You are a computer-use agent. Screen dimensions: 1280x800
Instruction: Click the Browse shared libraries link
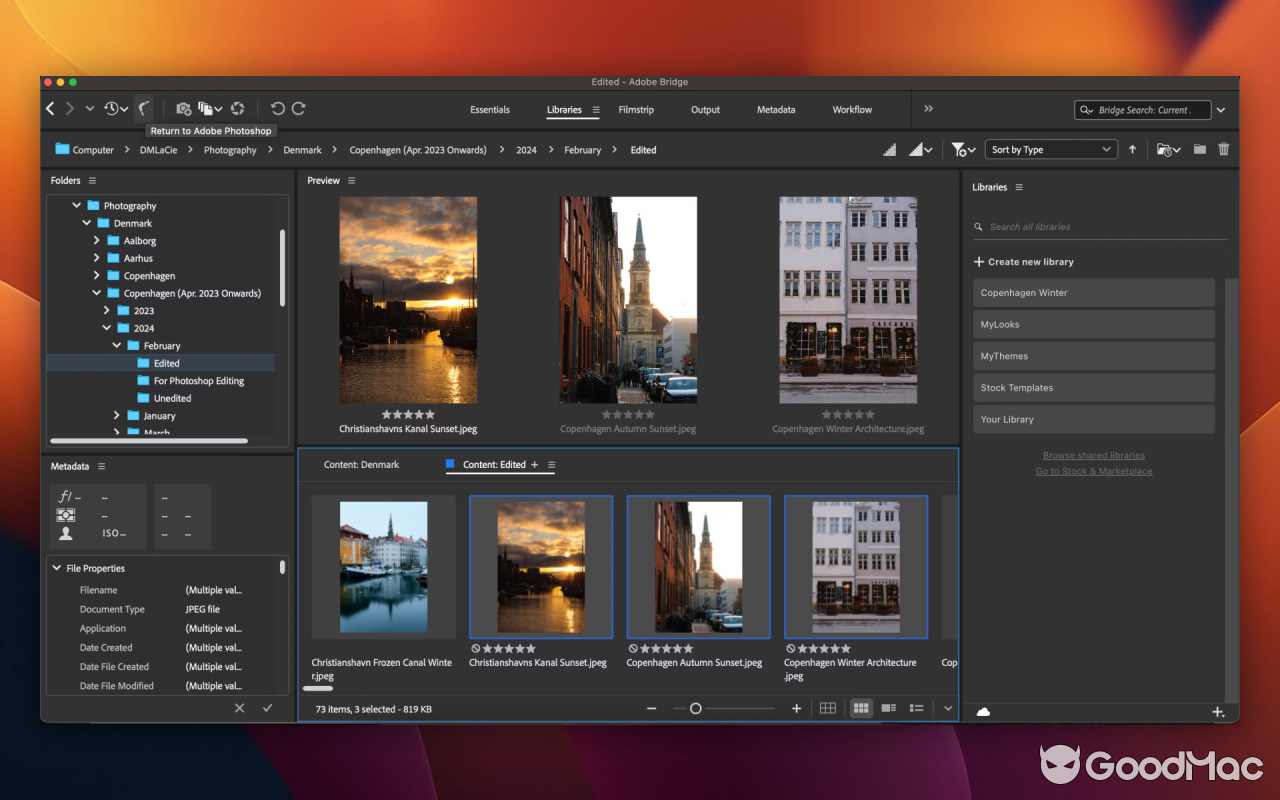1093,455
